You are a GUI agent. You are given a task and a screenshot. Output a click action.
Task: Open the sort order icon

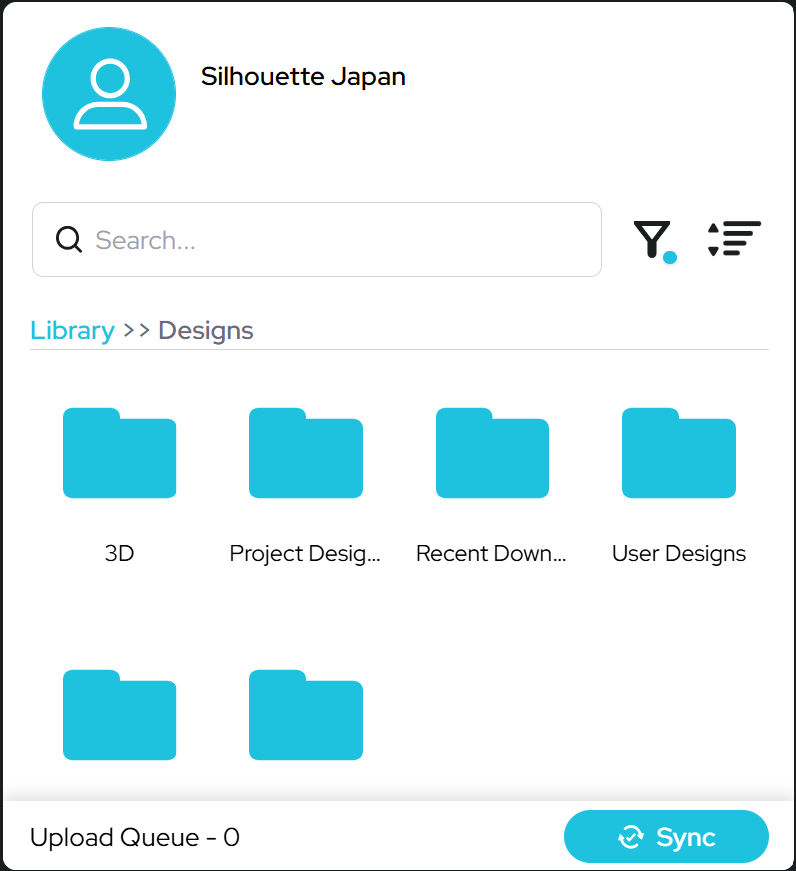[734, 239]
